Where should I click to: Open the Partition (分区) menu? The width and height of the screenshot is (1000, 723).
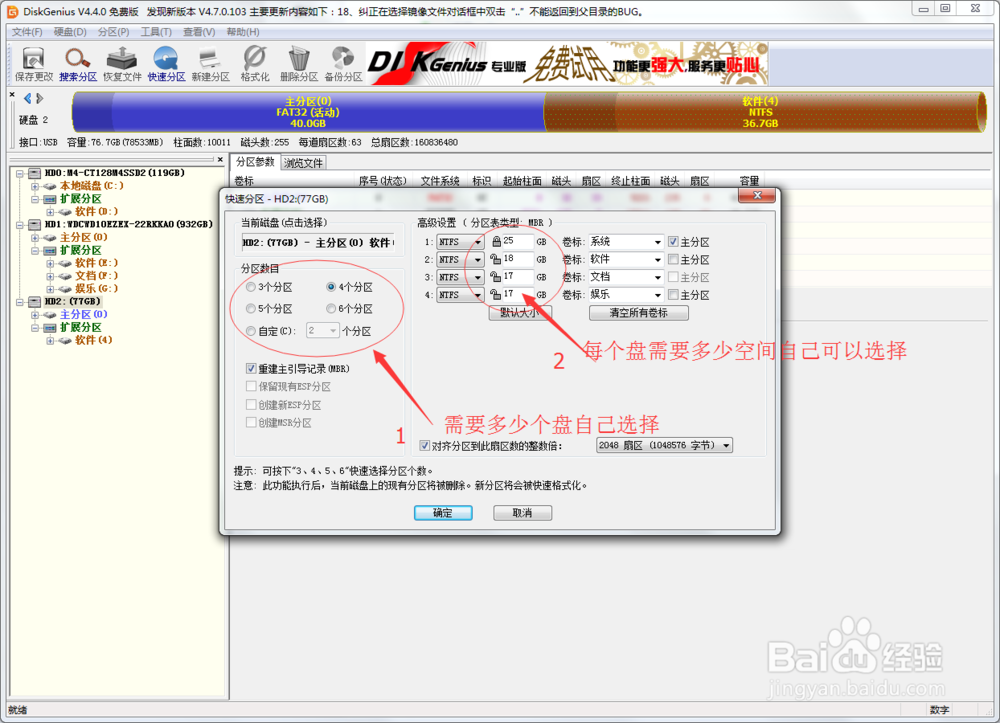[114, 32]
